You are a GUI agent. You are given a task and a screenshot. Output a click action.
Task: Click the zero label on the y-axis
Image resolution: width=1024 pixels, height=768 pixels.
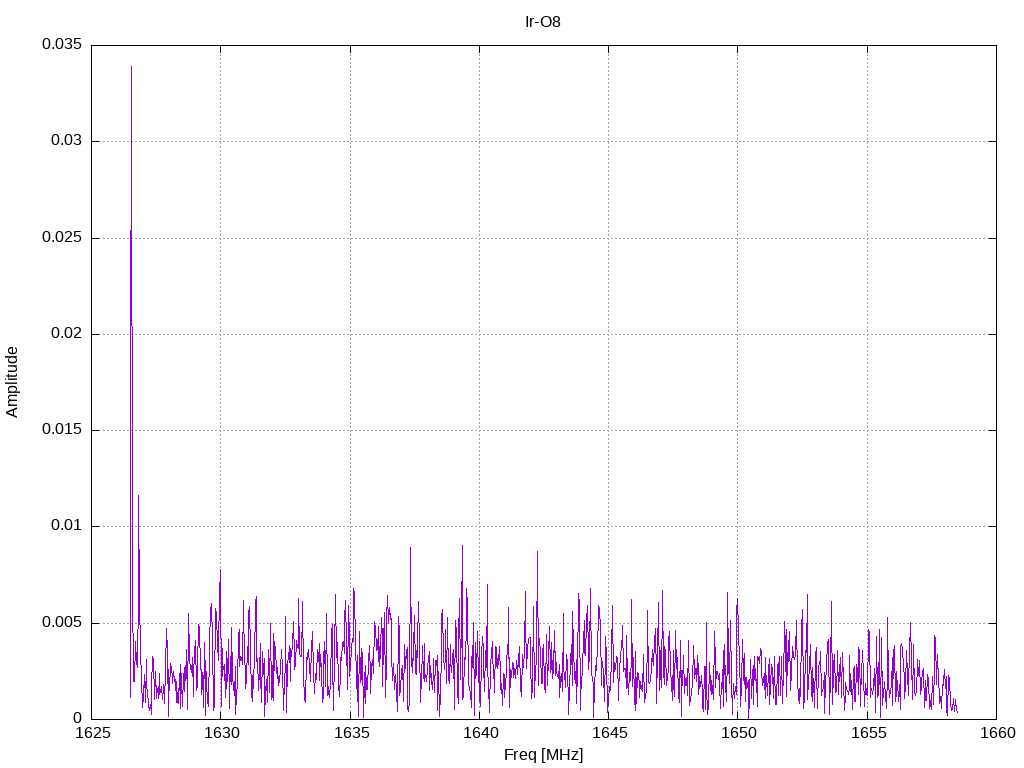(77, 719)
